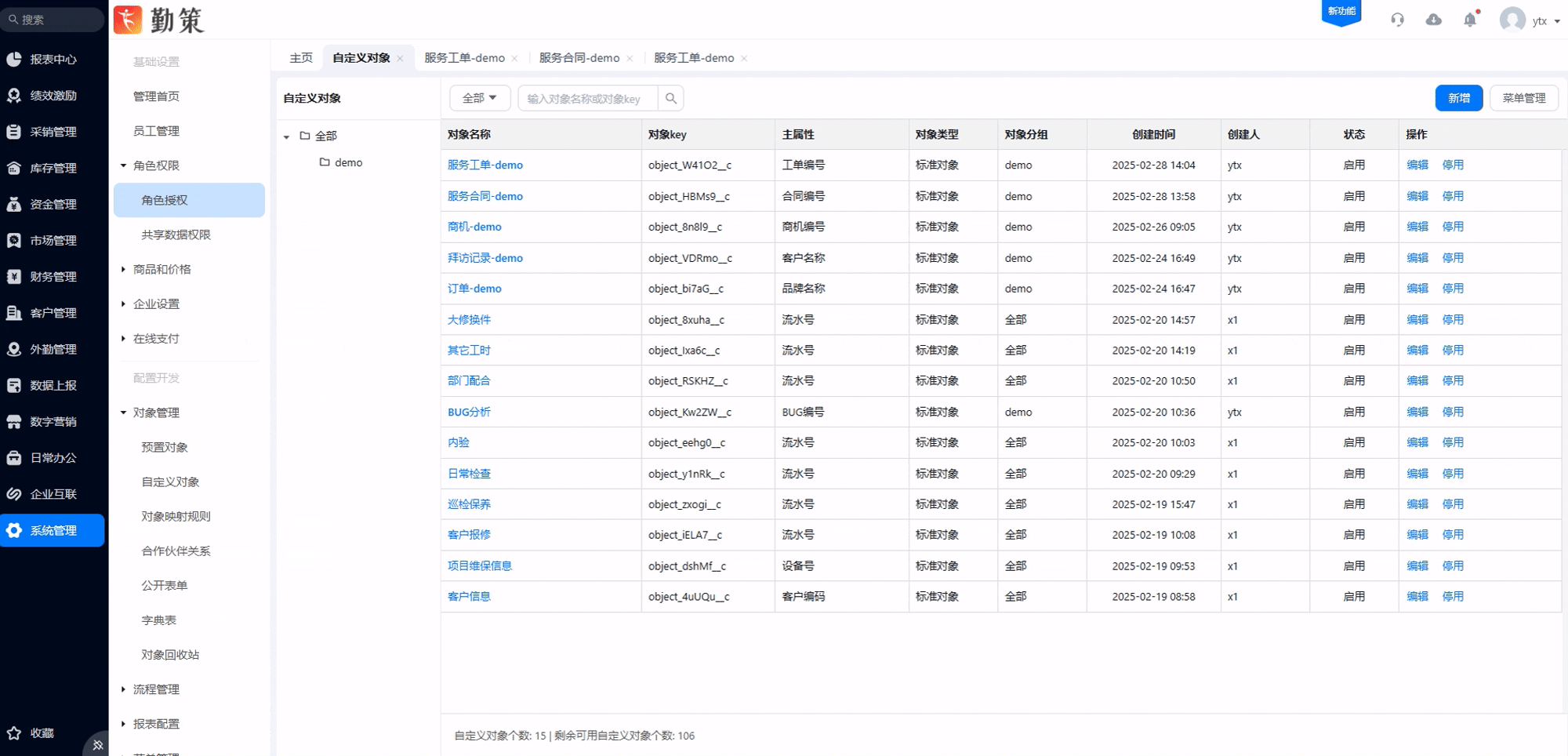Open 库存管理 sidebar icon
1568x756 pixels.
[14, 168]
